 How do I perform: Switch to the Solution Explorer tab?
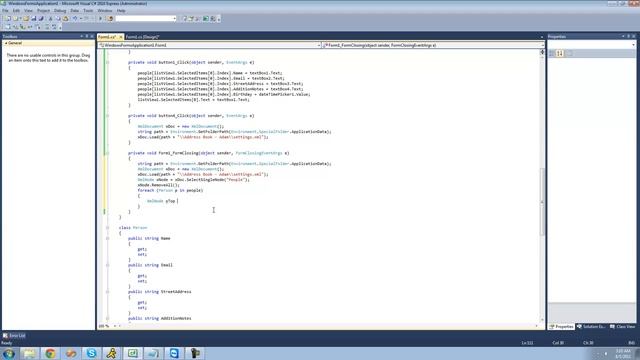click(591, 327)
